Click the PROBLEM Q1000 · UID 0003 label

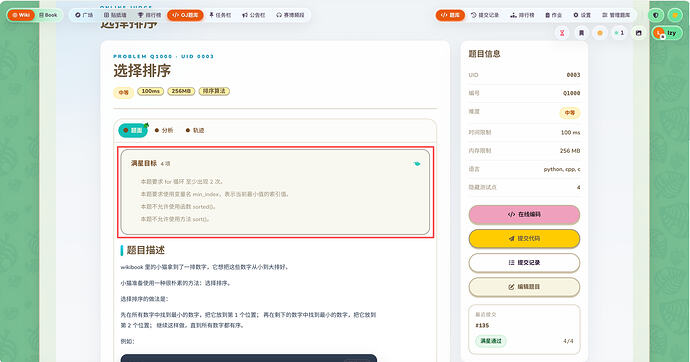click(x=163, y=56)
